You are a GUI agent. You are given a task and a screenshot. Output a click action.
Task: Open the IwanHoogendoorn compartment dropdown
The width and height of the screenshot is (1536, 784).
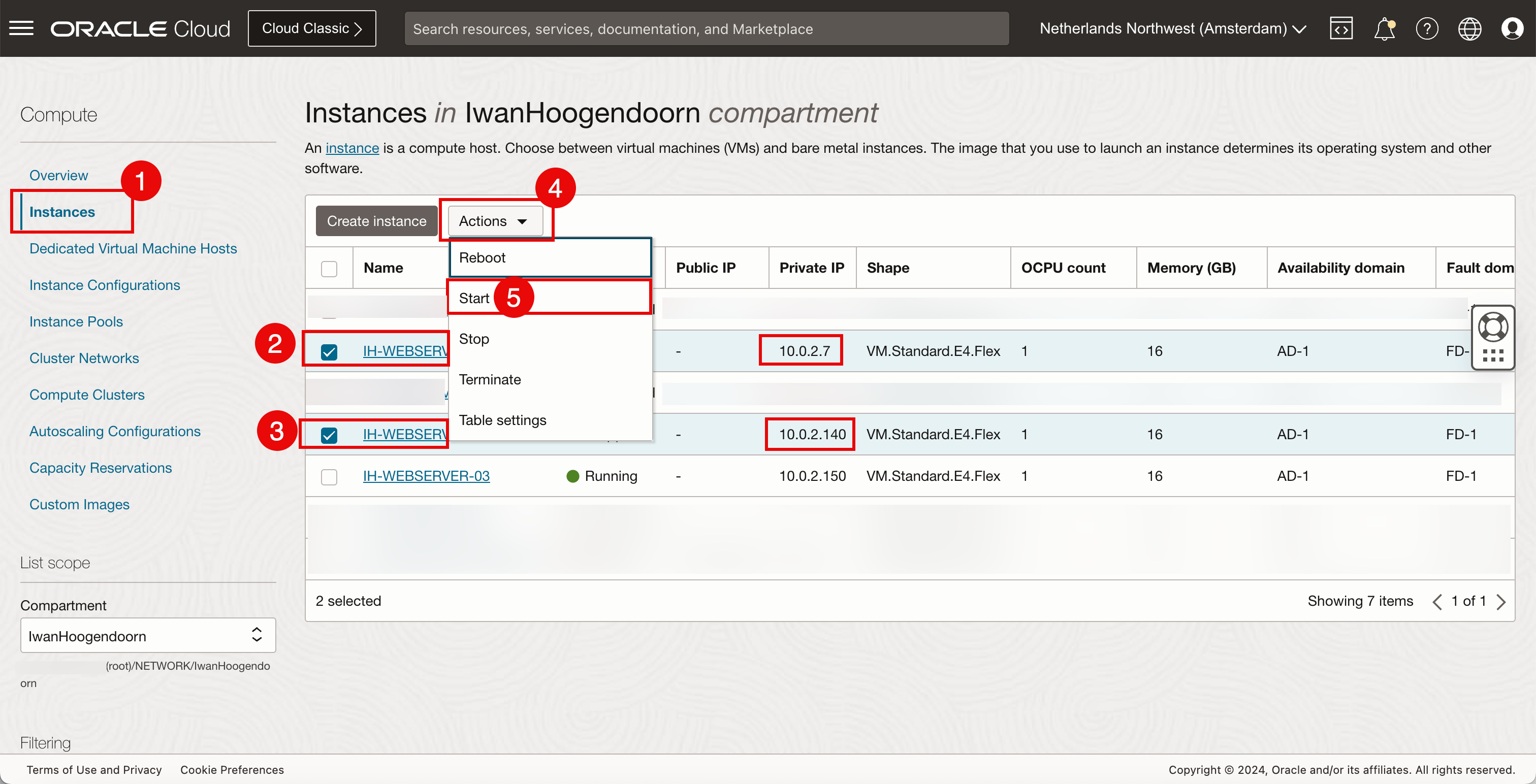147,636
